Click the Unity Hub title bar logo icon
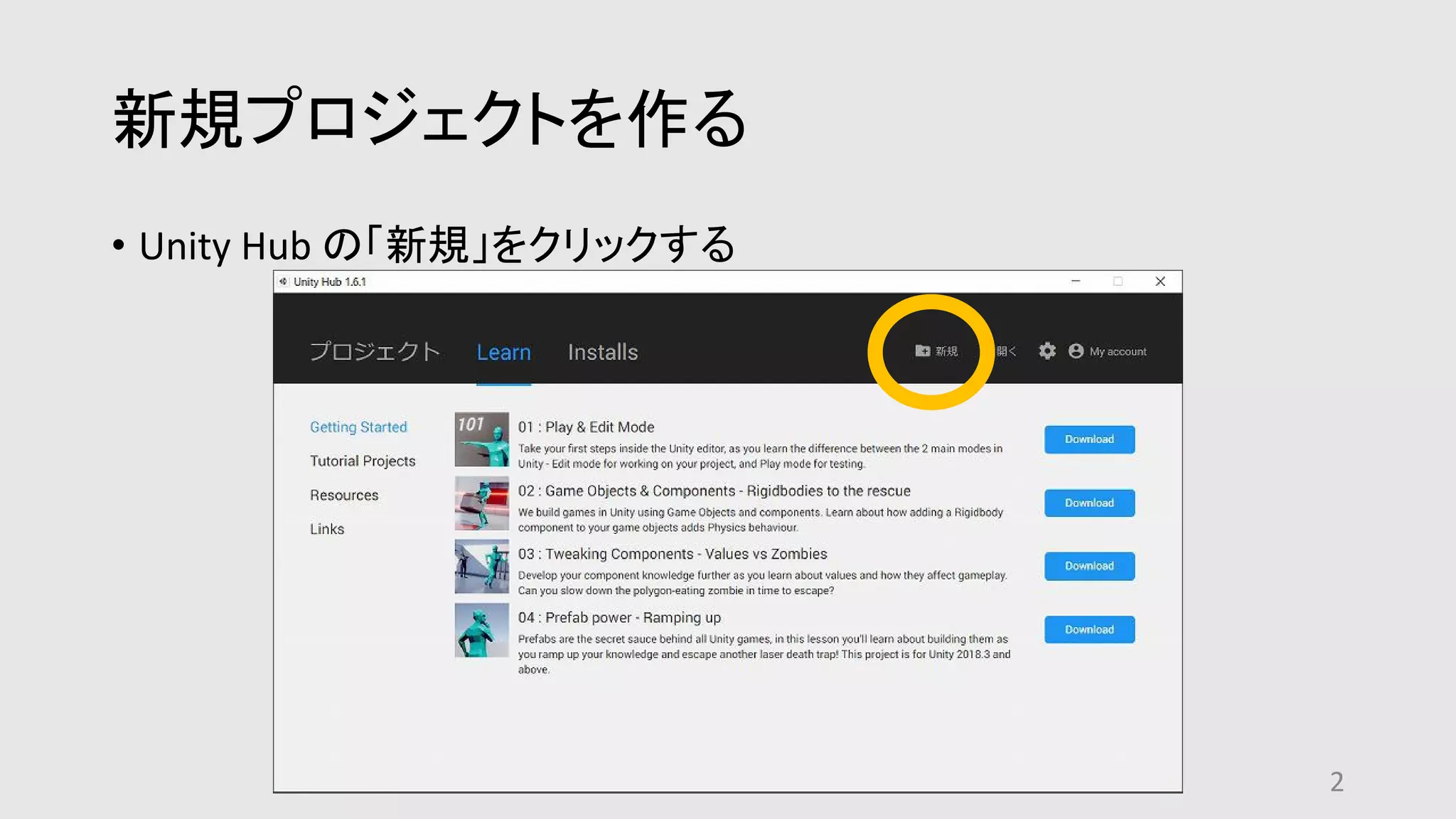The image size is (1456, 819). pyautogui.click(x=283, y=282)
